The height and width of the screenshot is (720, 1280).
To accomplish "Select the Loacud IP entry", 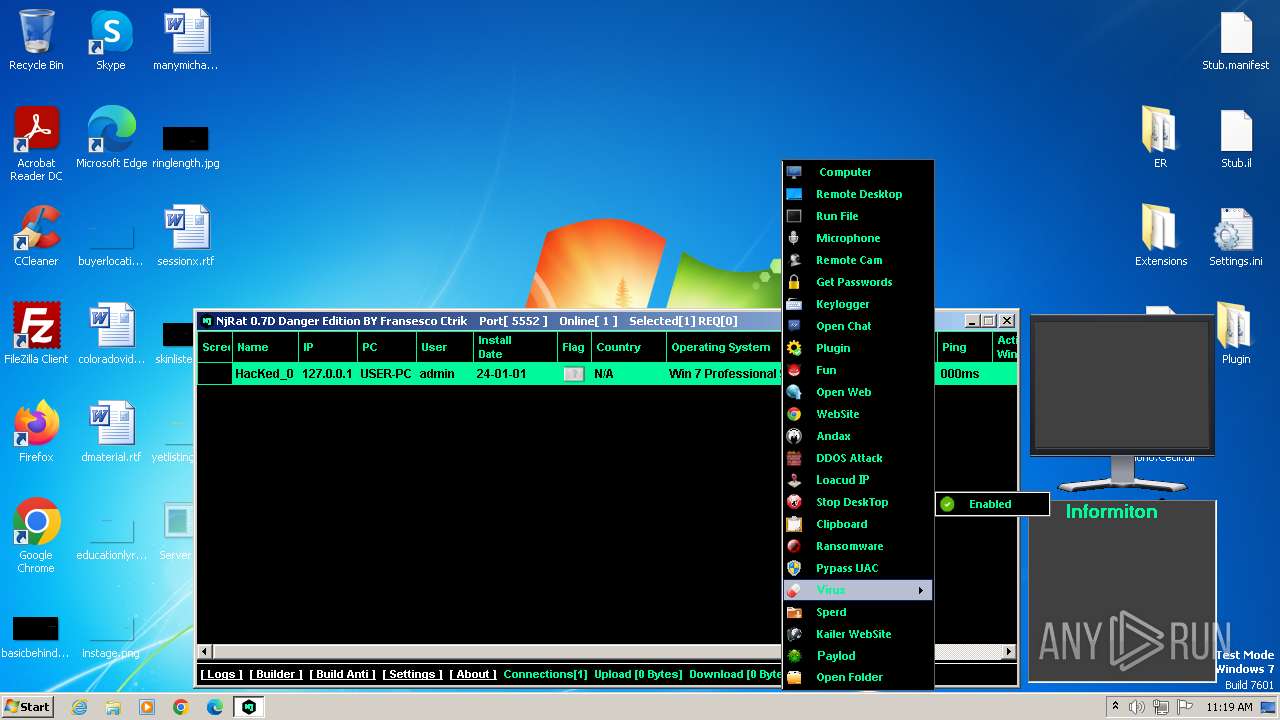I will click(857, 480).
